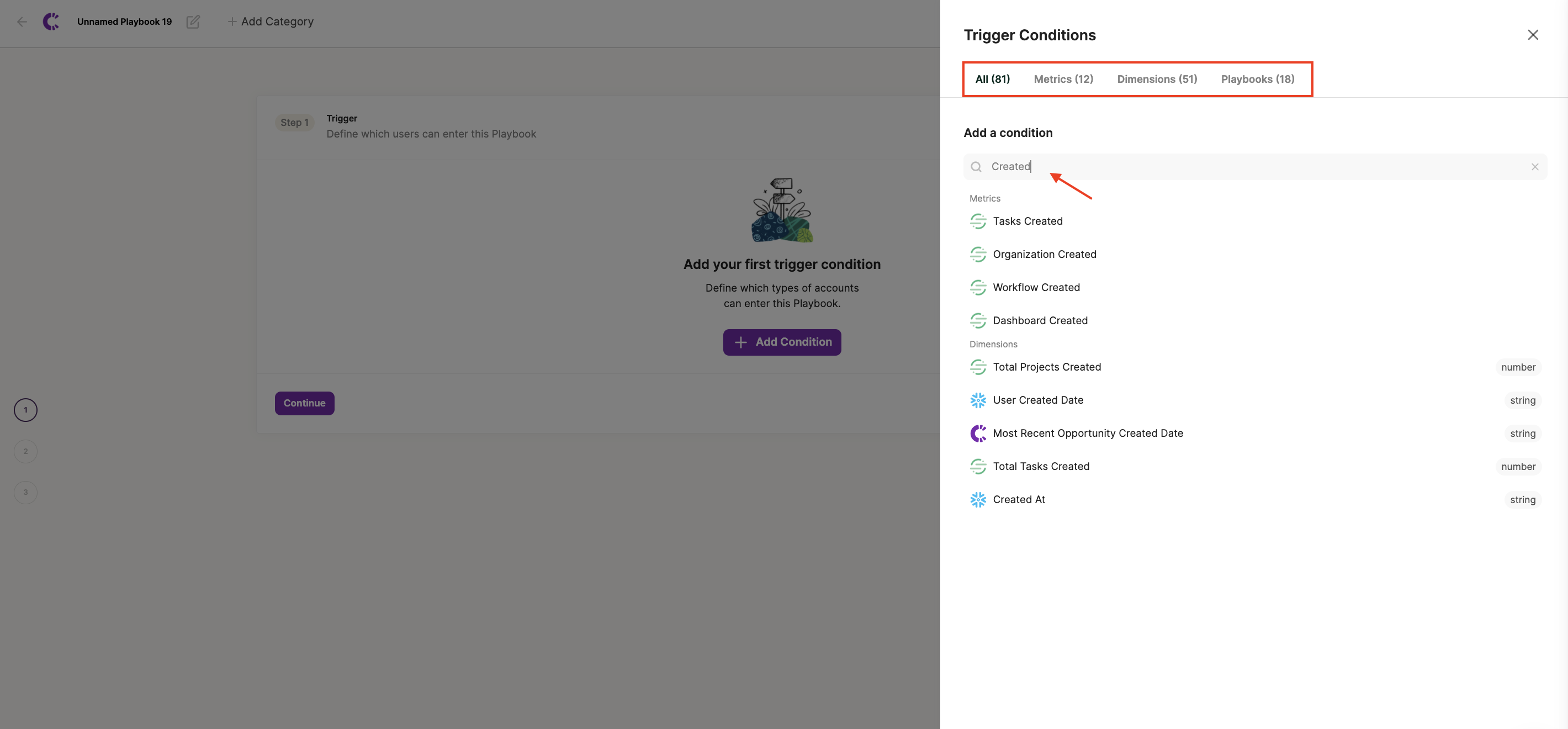
Task: Click the icon beside Most Recent Opportunity Created Date
Action: (978, 433)
